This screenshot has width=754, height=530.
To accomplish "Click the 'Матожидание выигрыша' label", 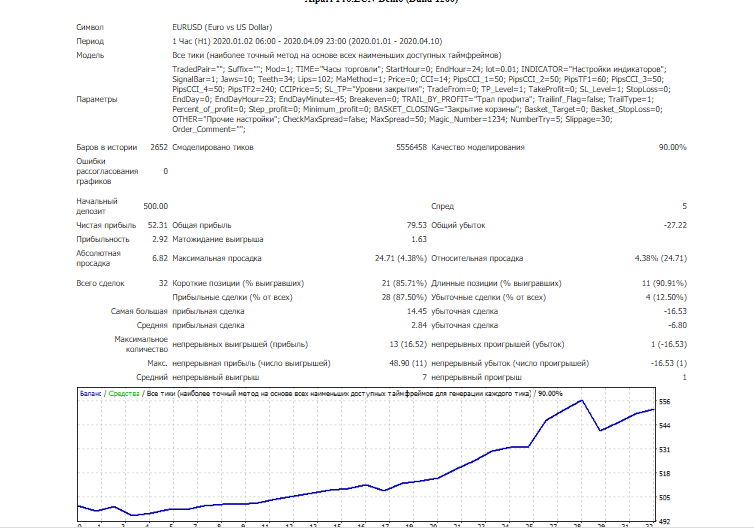I will click(217, 239).
